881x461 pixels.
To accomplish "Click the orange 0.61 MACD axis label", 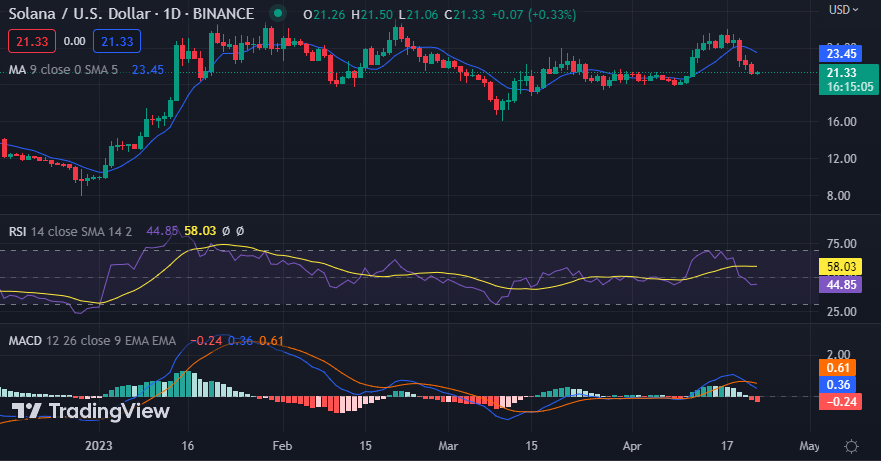I will (x=838, y=368).
